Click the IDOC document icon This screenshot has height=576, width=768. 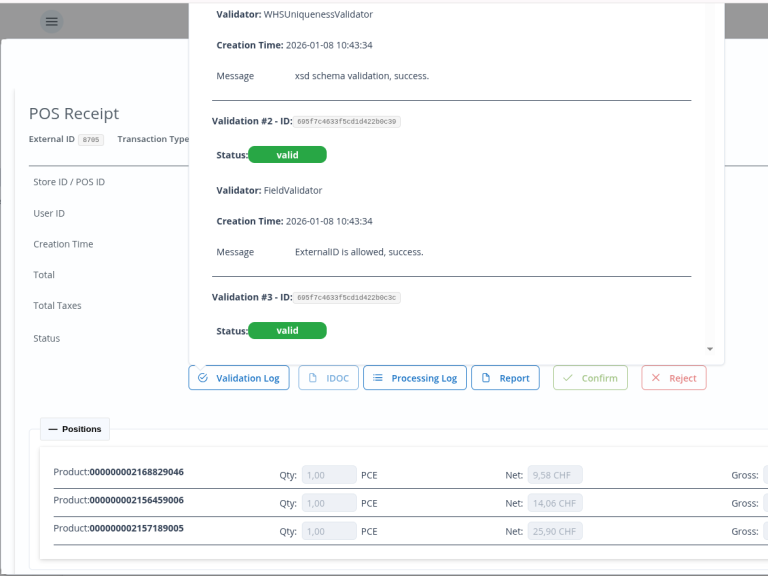pos(313,378)
